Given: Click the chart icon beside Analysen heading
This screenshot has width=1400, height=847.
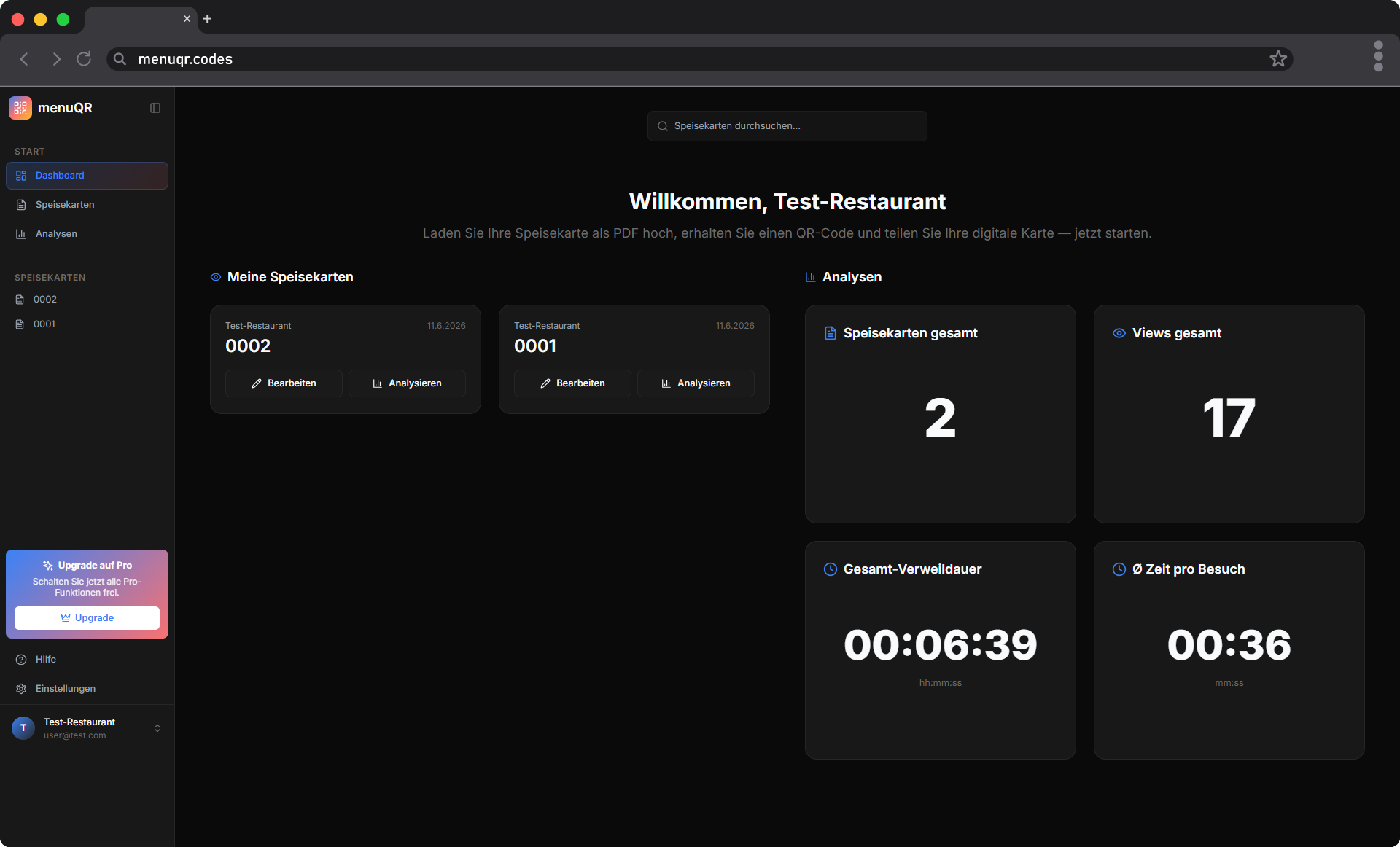Looking at the screenshot, I should pos(810,277).
